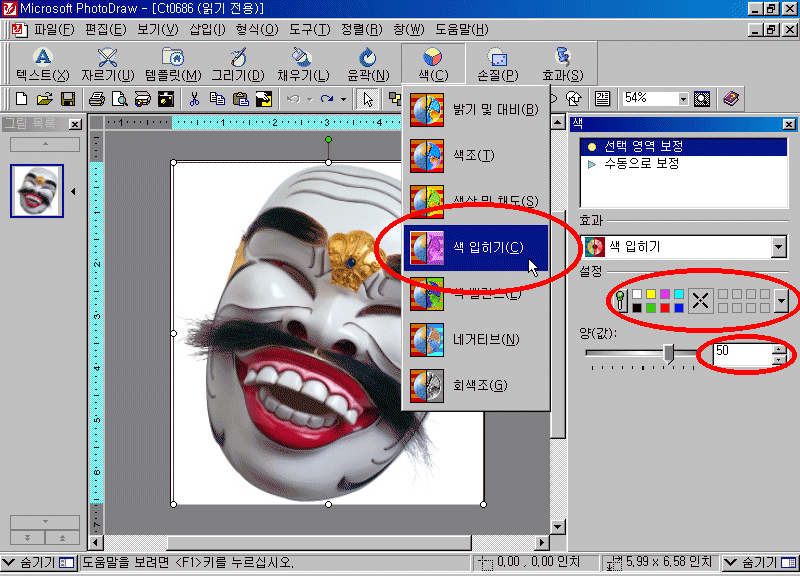This screenshot has height=576, width=800.
Task: Select 수동으로 보정 option
Action: 684,164
